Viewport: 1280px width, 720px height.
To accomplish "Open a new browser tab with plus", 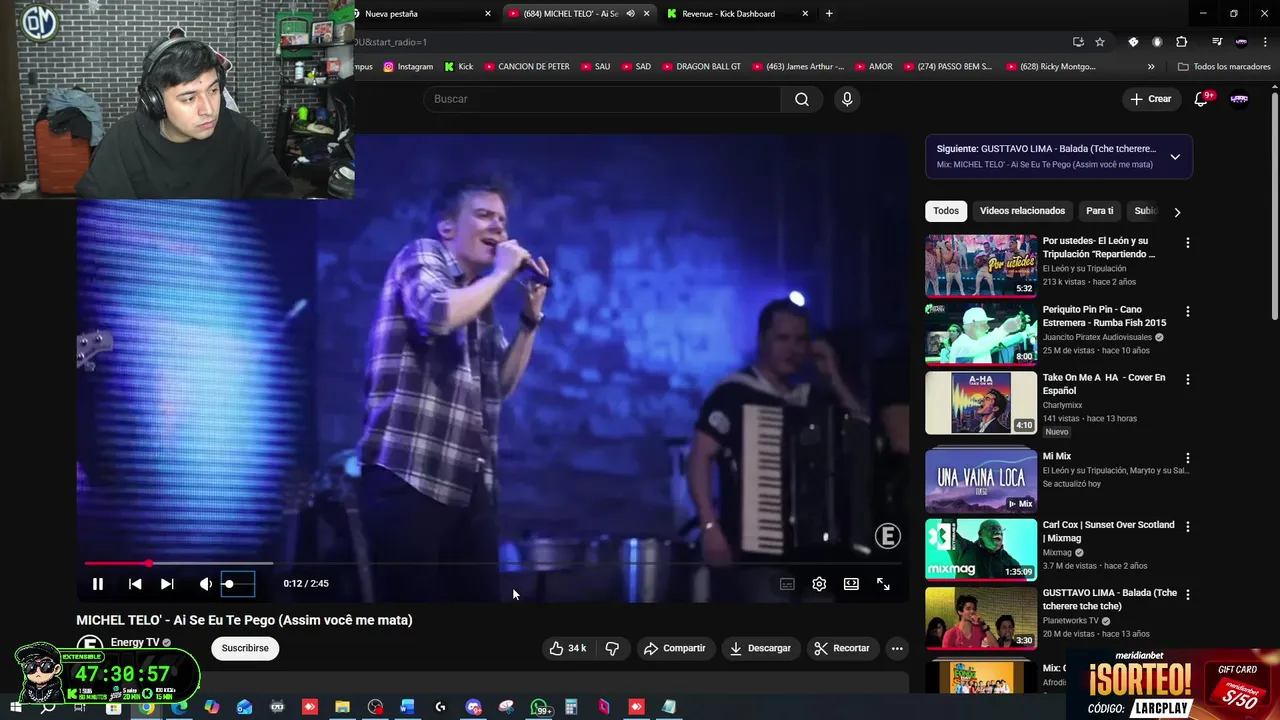I will (x=829, y=14).
